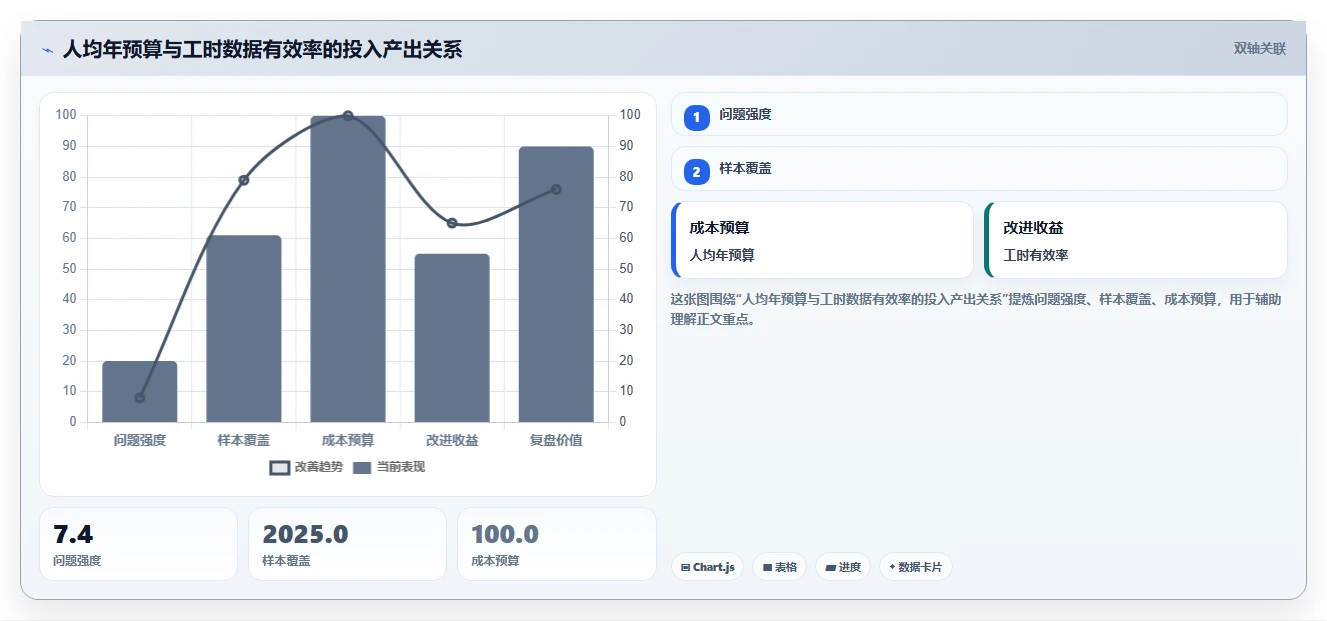This screenshot has width=1327, height=621.
Task: Click the 样本覆盖 bar in the chart
Action: 244,329
